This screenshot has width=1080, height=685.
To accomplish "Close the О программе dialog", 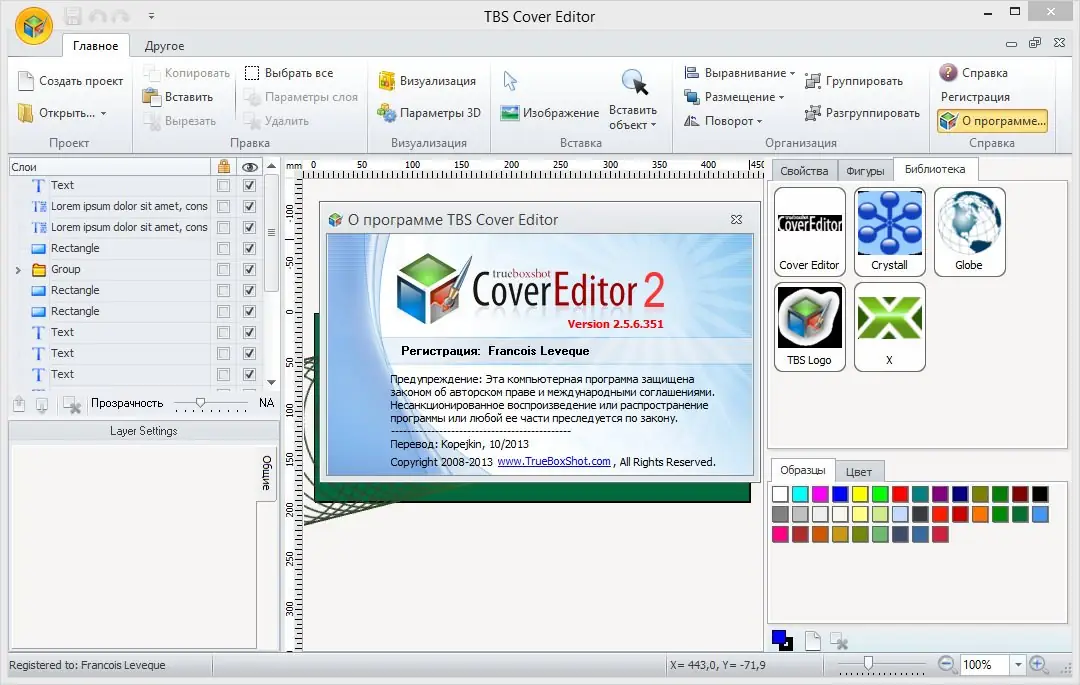I will [x=736, y=220].
